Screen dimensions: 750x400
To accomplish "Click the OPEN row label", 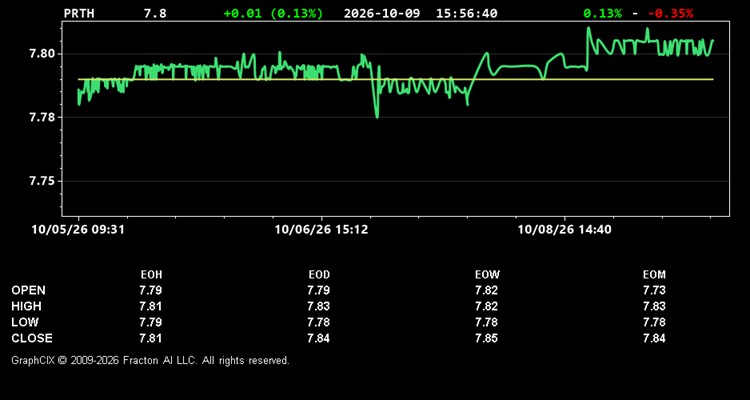I will pyautogui.click(x=29, y=290).
